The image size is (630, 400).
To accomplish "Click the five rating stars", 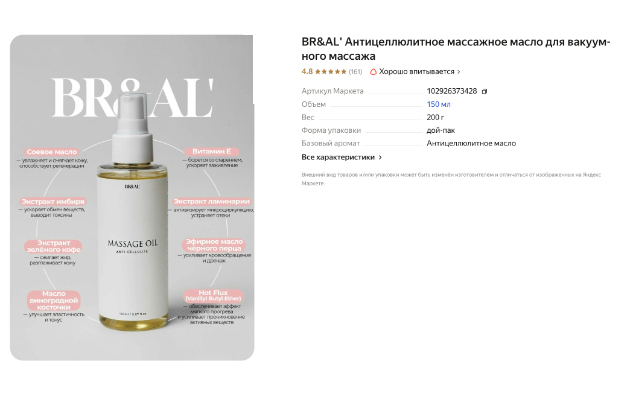I will pos(331,72).
